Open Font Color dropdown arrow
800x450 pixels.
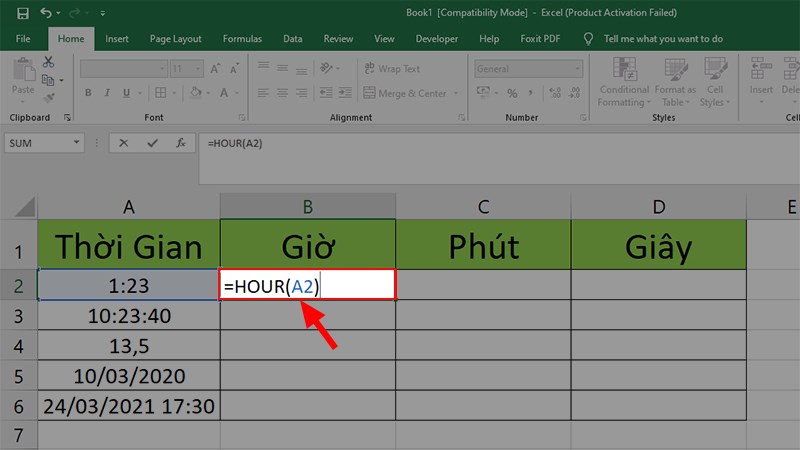(x=237, y=93)
